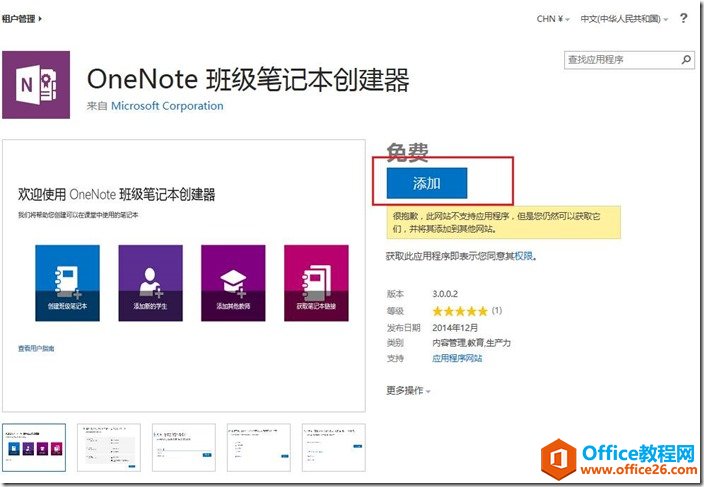Image resolution: width=704 pixels, height=487 pixels.
Task: Click the large preview heading 欢迎使用 OneNote 班级笔记本创建器
Action: tap(117, 194)
